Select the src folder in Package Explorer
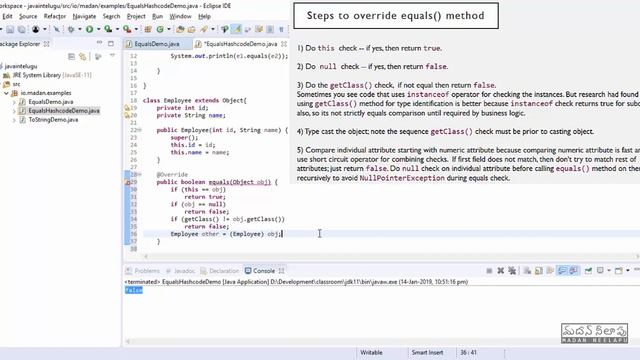The height and width of the screenshot is (360, 640). click(x=12, y=84)
